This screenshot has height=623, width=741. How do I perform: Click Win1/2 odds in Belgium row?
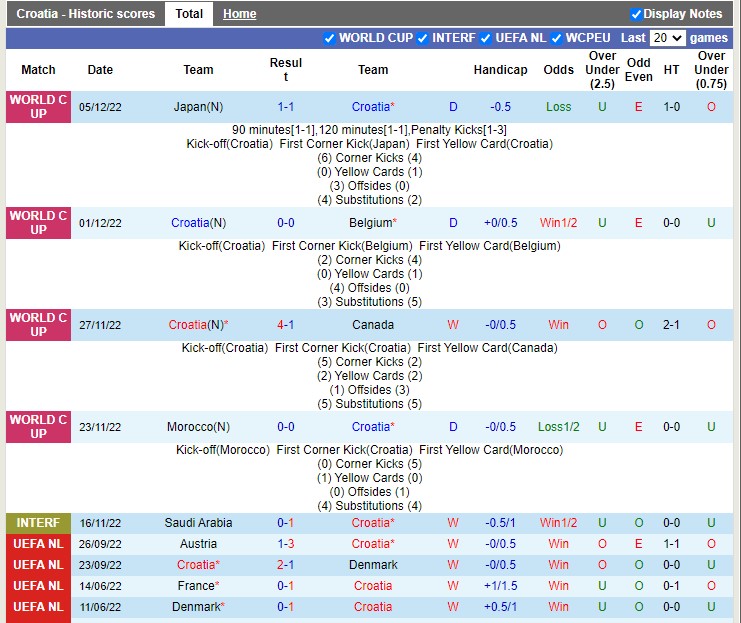(x=558, y=223)
